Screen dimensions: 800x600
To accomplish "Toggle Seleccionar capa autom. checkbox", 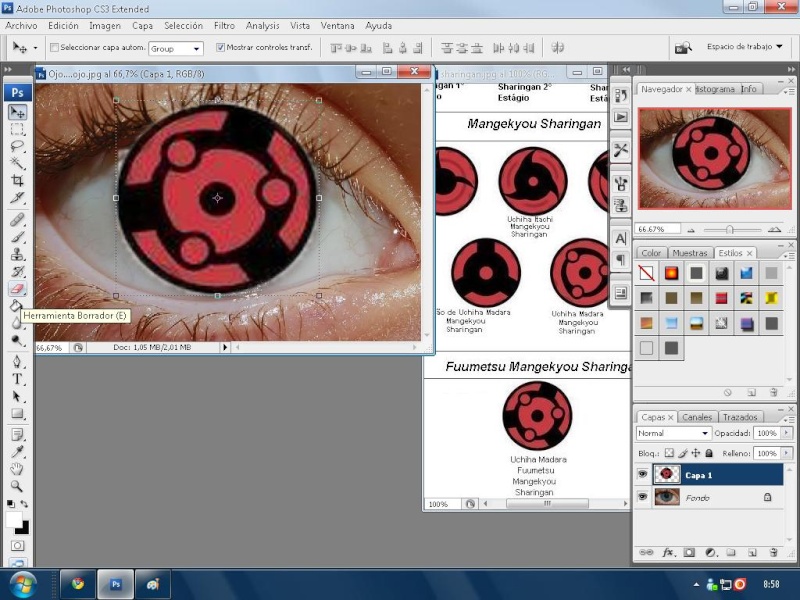I will click(54, 47).
